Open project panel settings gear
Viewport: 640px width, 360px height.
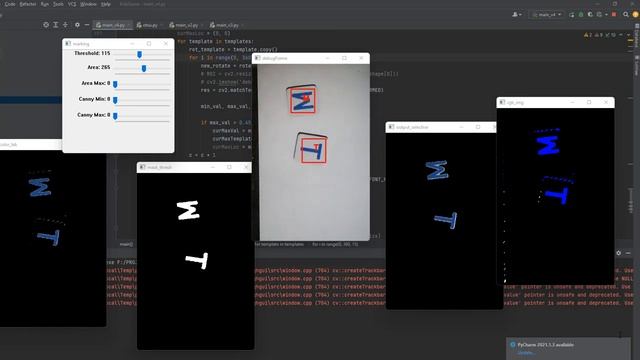(x=77, y=25)
